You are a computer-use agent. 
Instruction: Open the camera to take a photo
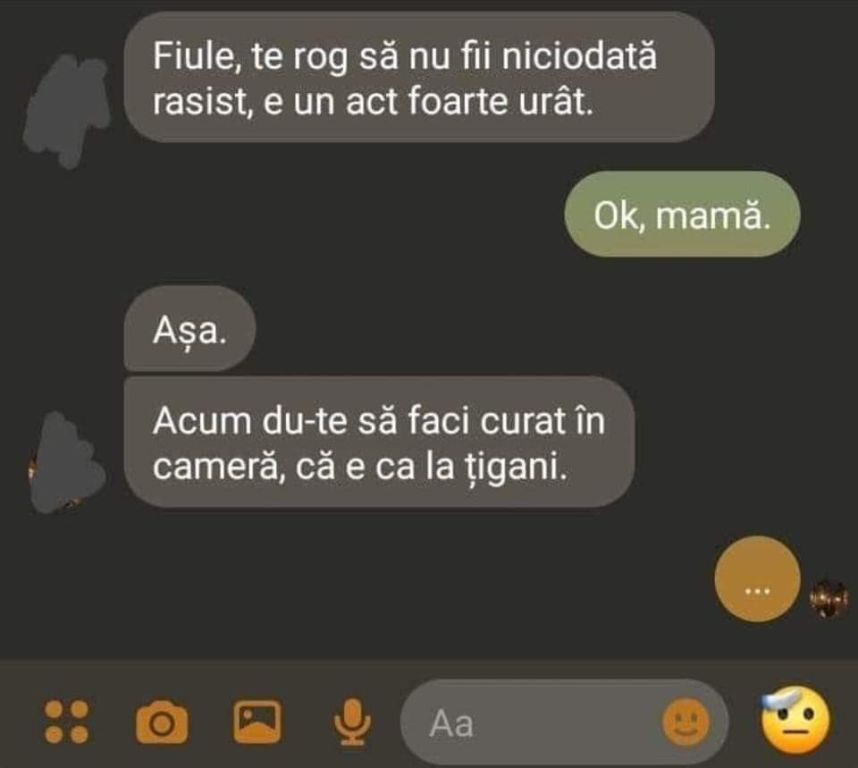pos(162,722)
